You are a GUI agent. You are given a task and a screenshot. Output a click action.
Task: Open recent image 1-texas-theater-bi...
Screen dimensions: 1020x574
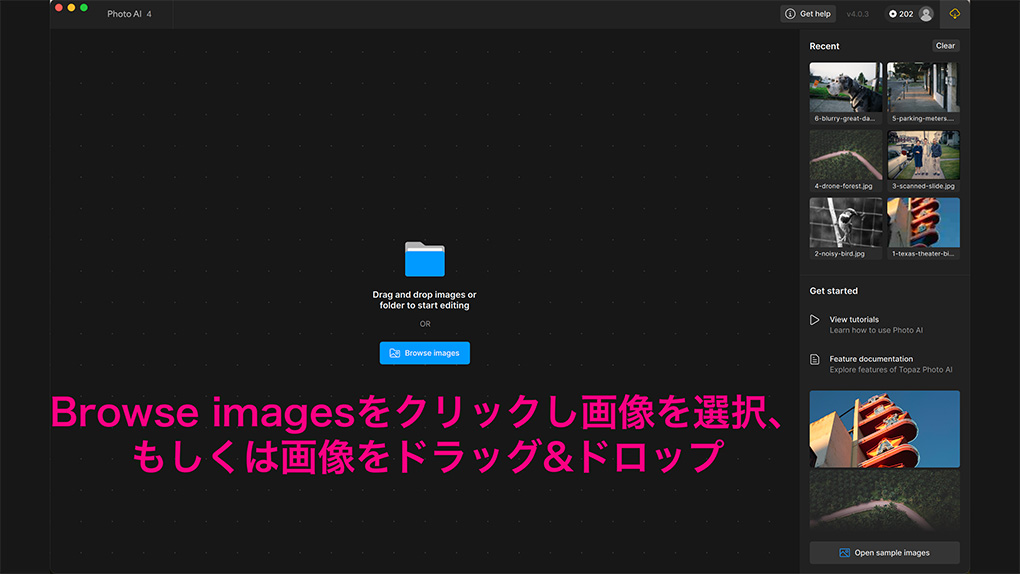923,228
